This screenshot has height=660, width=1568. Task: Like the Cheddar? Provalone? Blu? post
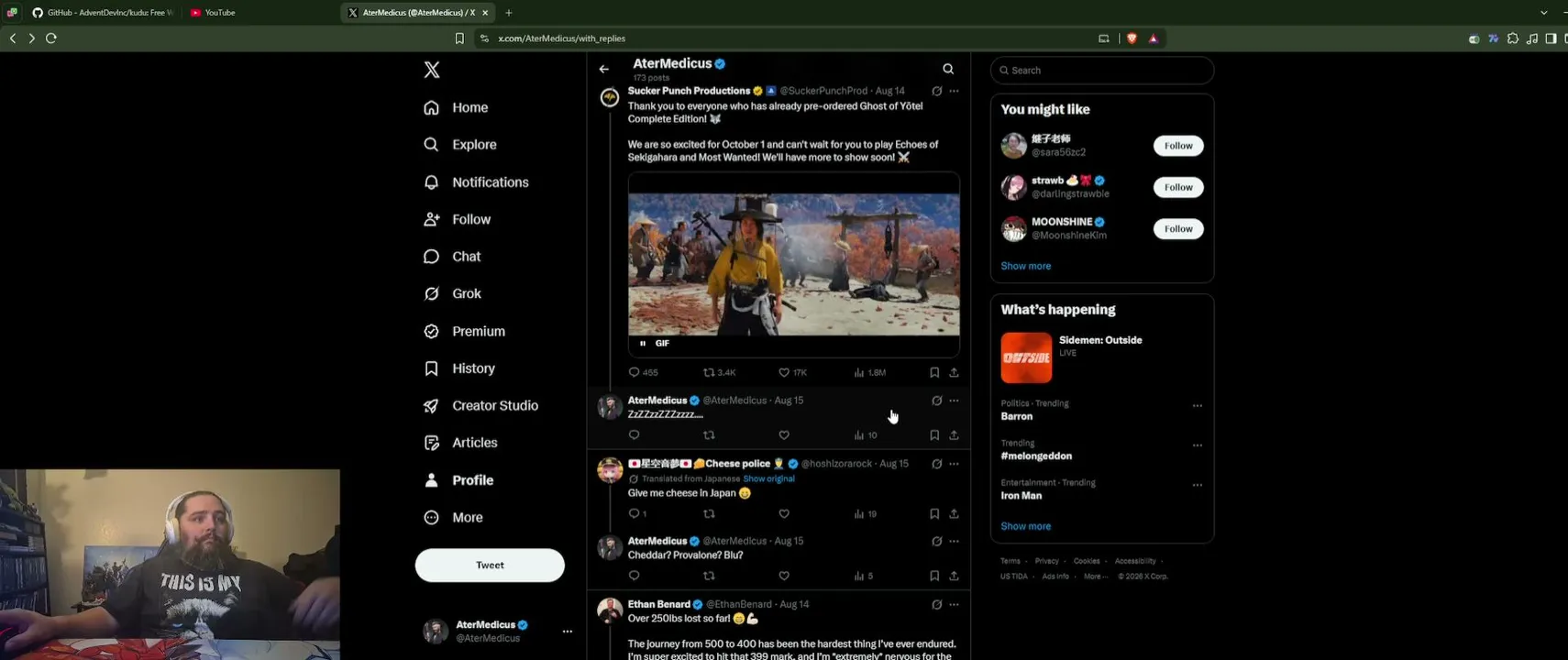pos(784,576)
